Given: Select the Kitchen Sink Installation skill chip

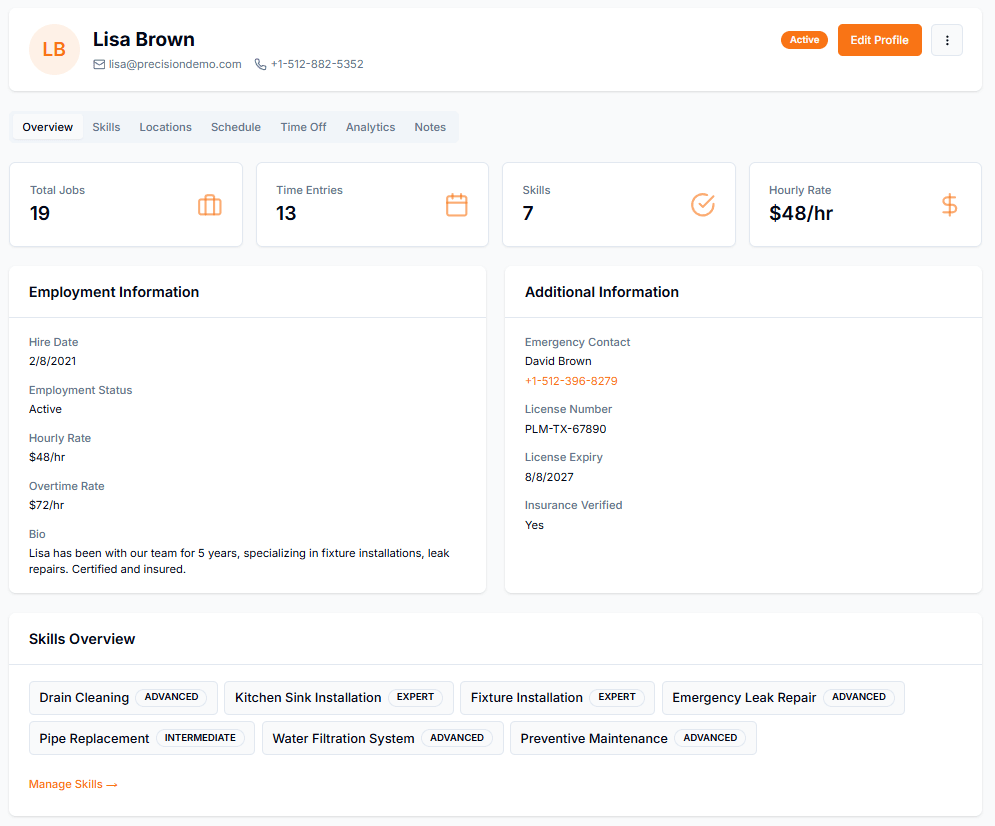Looking at the screenshot, I should [339, 697].
